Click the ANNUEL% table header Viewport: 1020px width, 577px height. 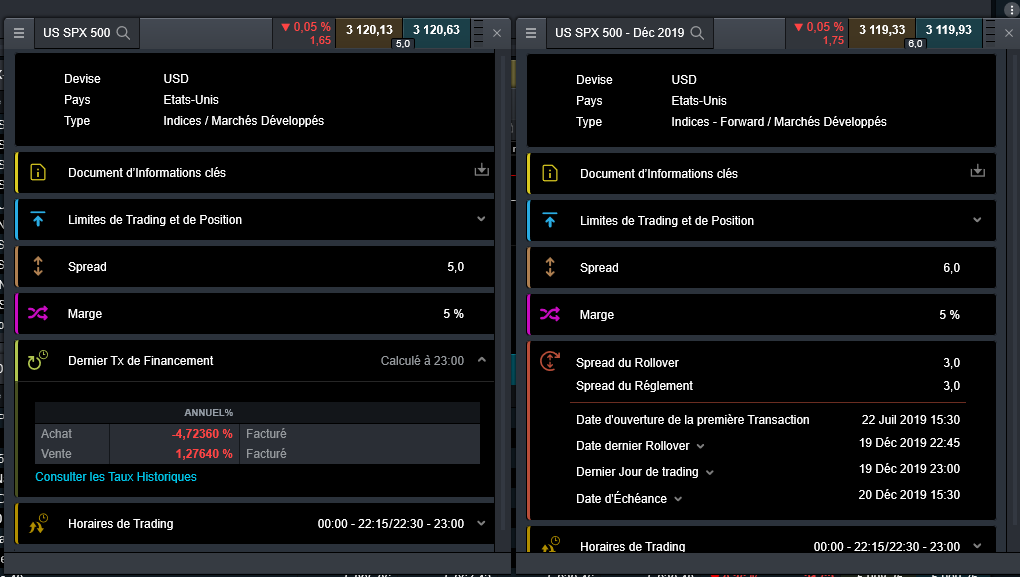click(208, 412)
